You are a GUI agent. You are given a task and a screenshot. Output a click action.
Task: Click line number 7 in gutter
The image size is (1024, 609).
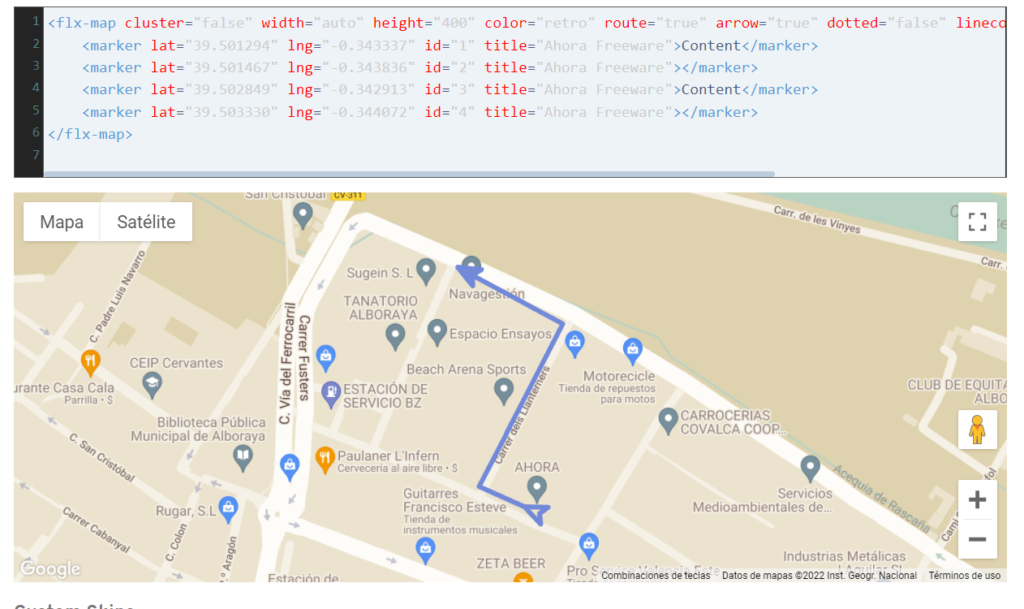click(x=36, y=155)
